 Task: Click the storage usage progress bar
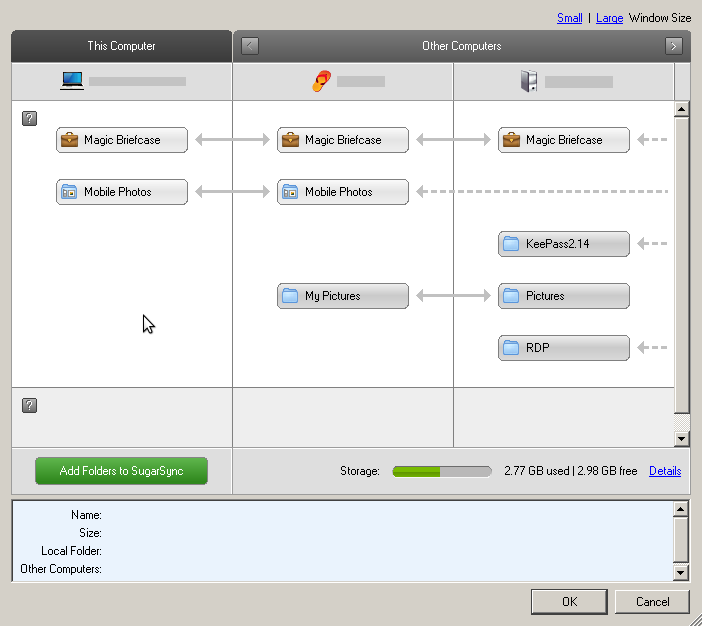(x=442, y=471)
